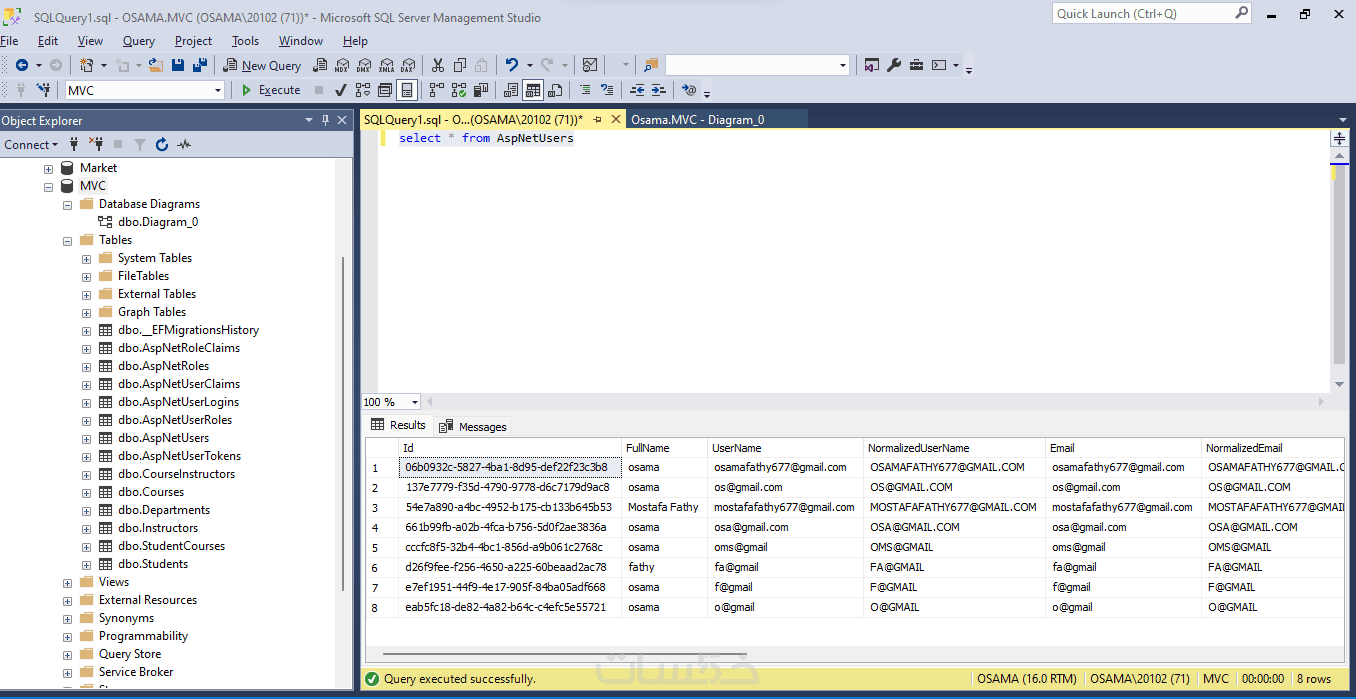Toggle Results to Text mode
The image size is (1356, 699).
511,90
